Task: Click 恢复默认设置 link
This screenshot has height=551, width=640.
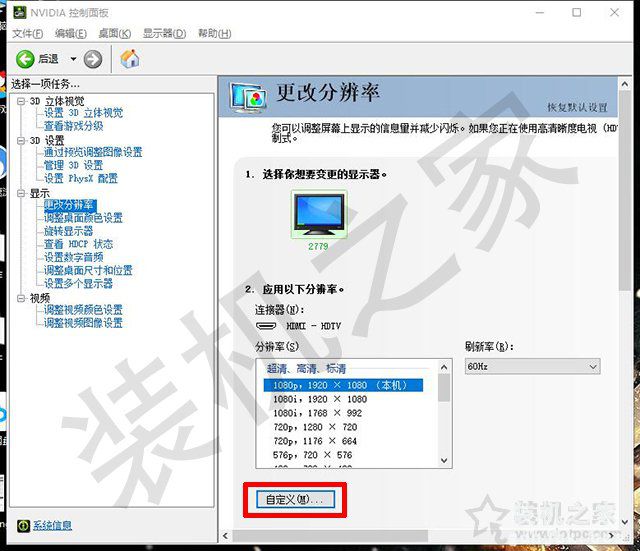Action: (x=578, y=108)
